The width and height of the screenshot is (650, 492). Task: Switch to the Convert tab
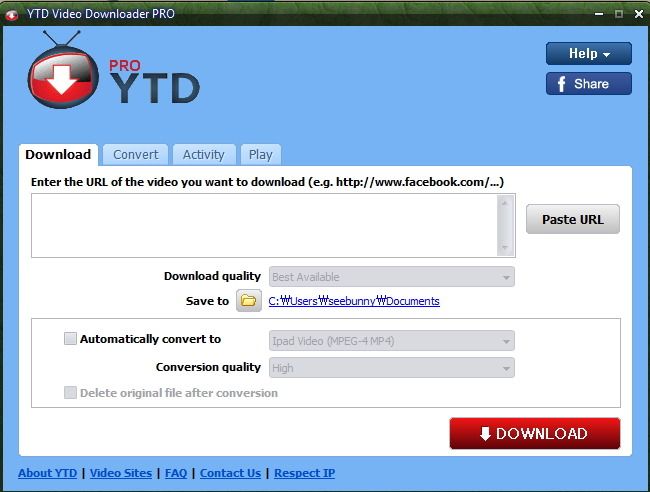tap(136, 155)
